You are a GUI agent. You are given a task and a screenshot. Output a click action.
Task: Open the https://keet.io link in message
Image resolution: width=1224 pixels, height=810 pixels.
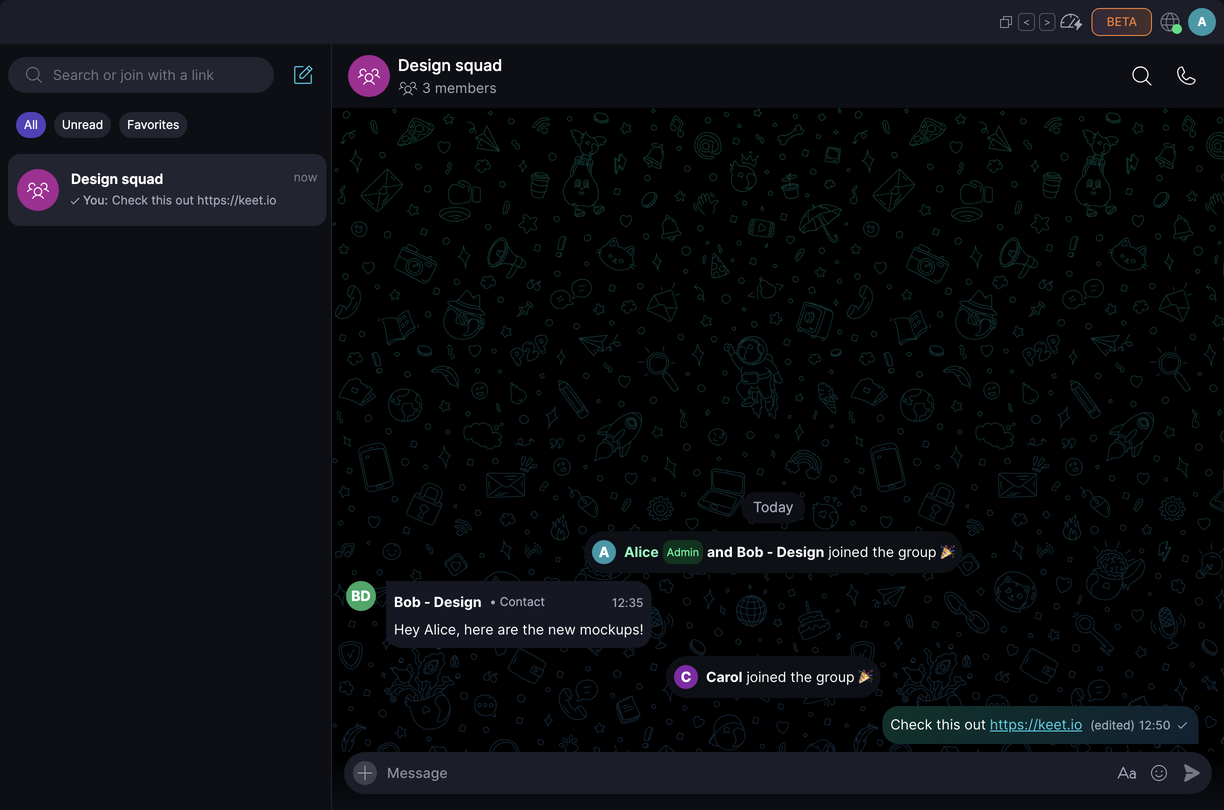pos(1036,725)
